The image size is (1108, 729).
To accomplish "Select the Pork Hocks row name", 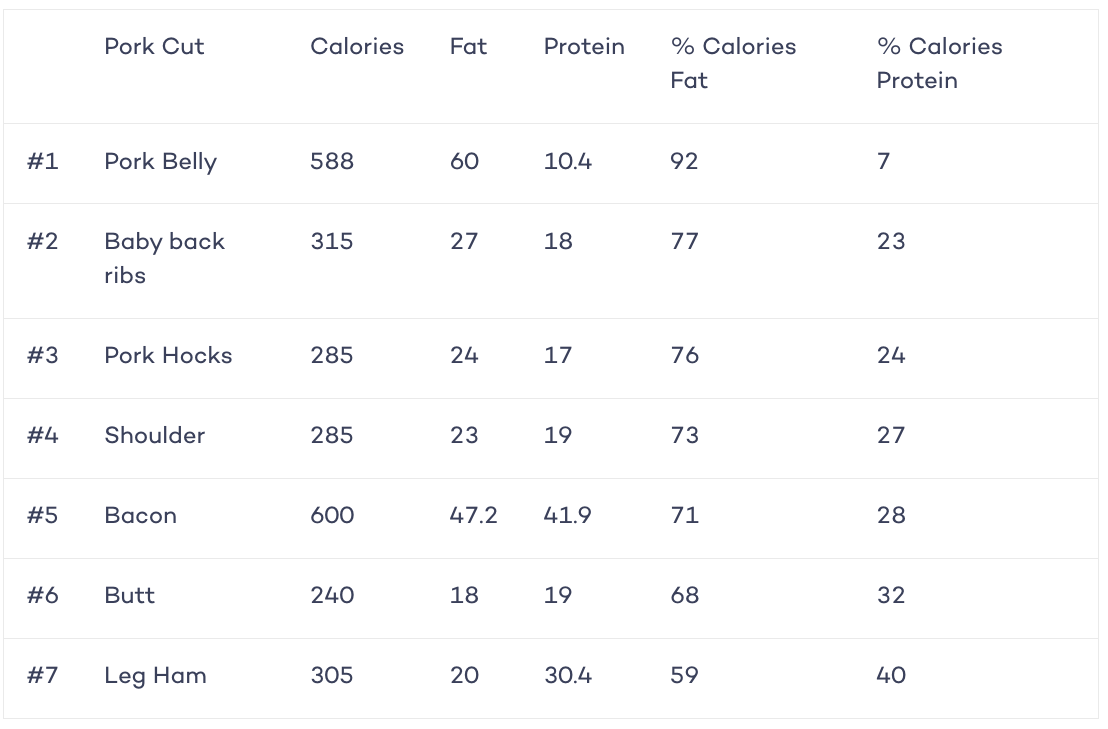I will tap(168, 355).
